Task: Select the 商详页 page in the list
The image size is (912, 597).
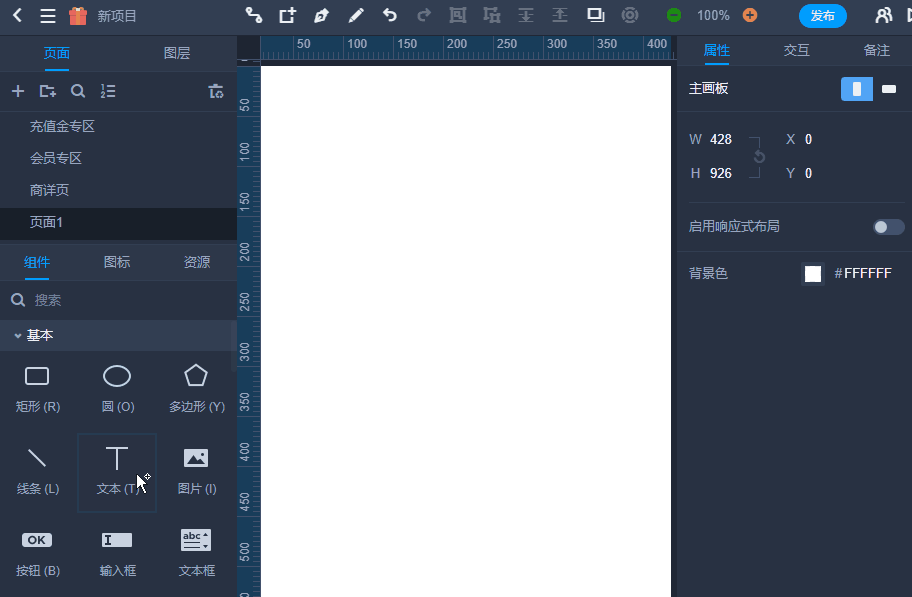Action: point(47,189)
